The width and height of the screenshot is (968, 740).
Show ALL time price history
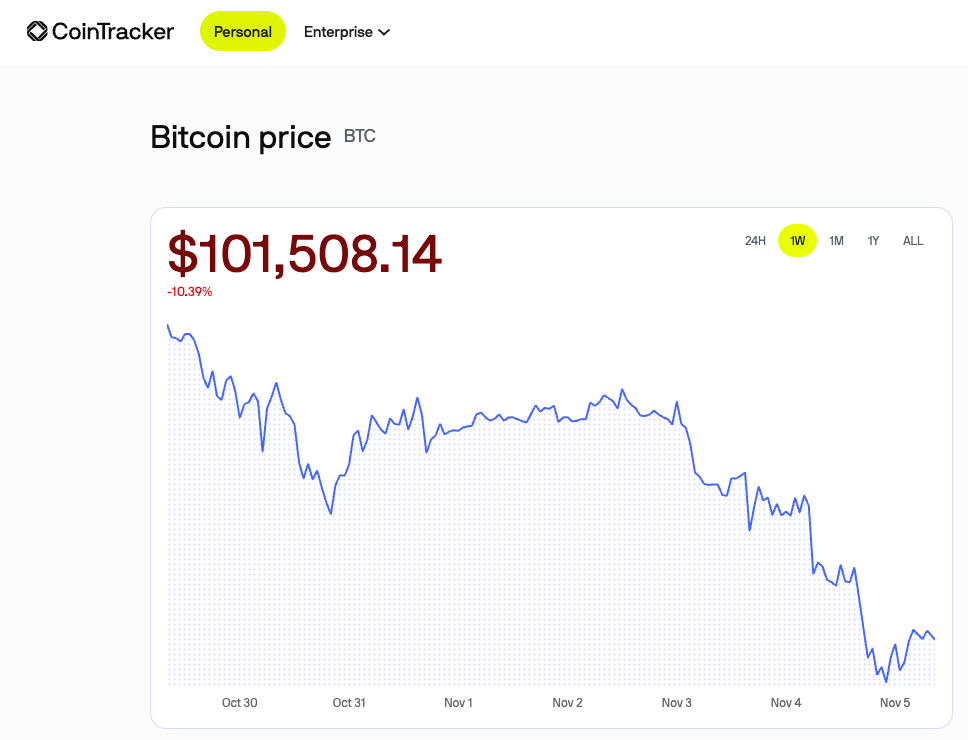click(913, 241)
